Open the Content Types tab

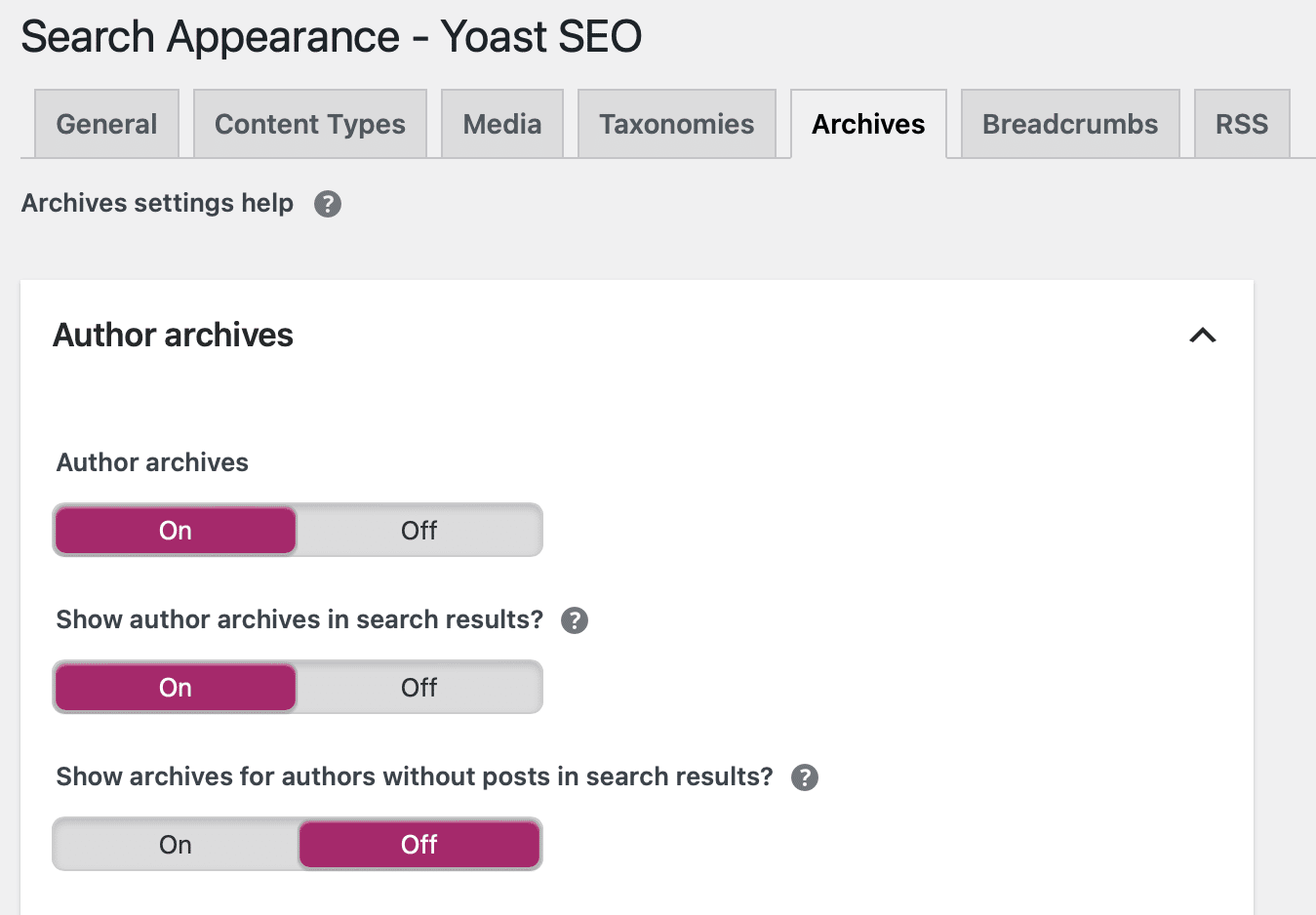[x=309, y=124]
